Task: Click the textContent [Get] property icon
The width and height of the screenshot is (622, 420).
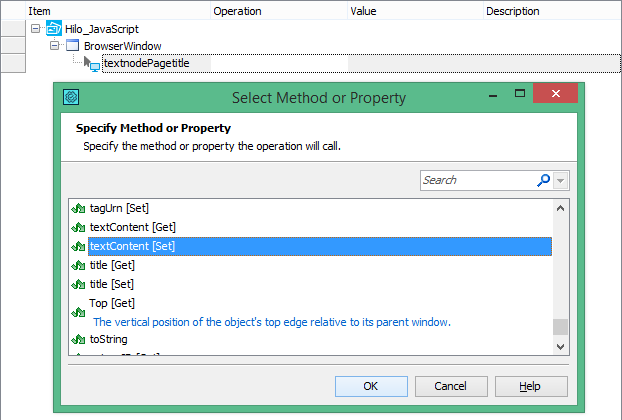Action: coord(79,227)
